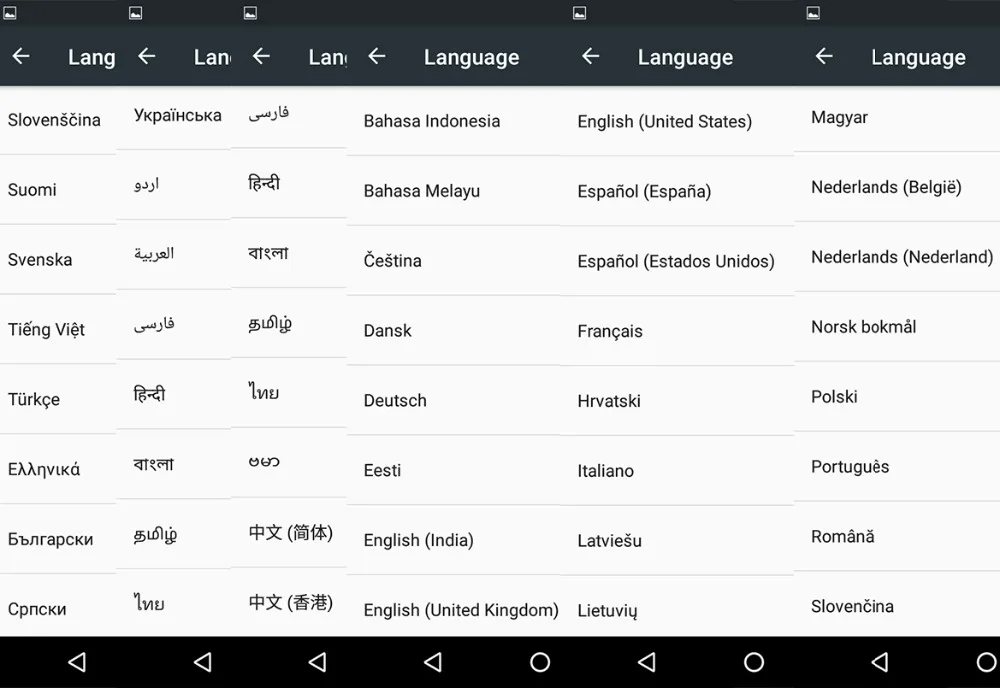The image size is (1000, 688).
Task: Select Nederlands (België)
Action: (897, 187)
